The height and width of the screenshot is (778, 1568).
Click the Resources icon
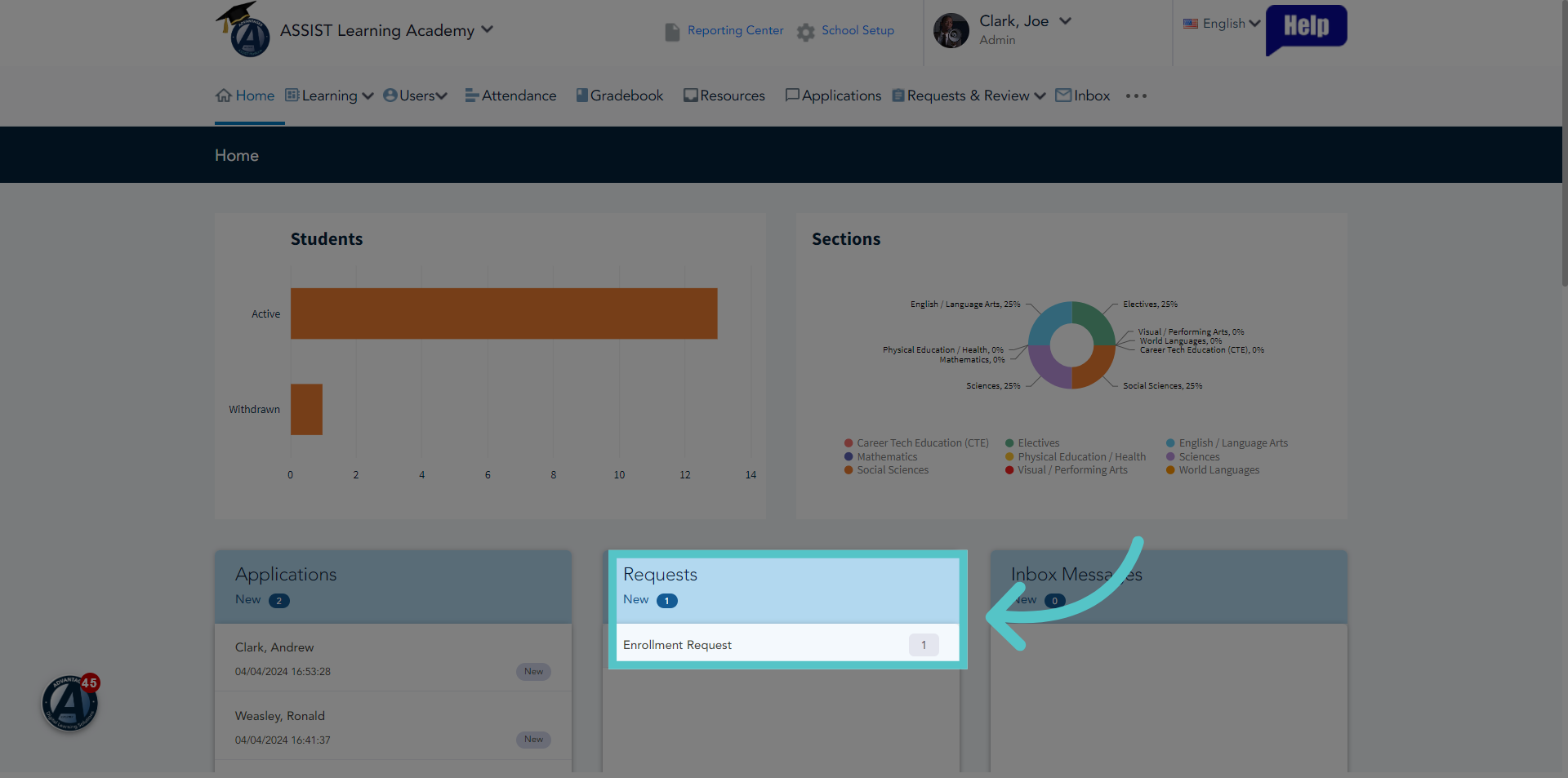[691, 96]
